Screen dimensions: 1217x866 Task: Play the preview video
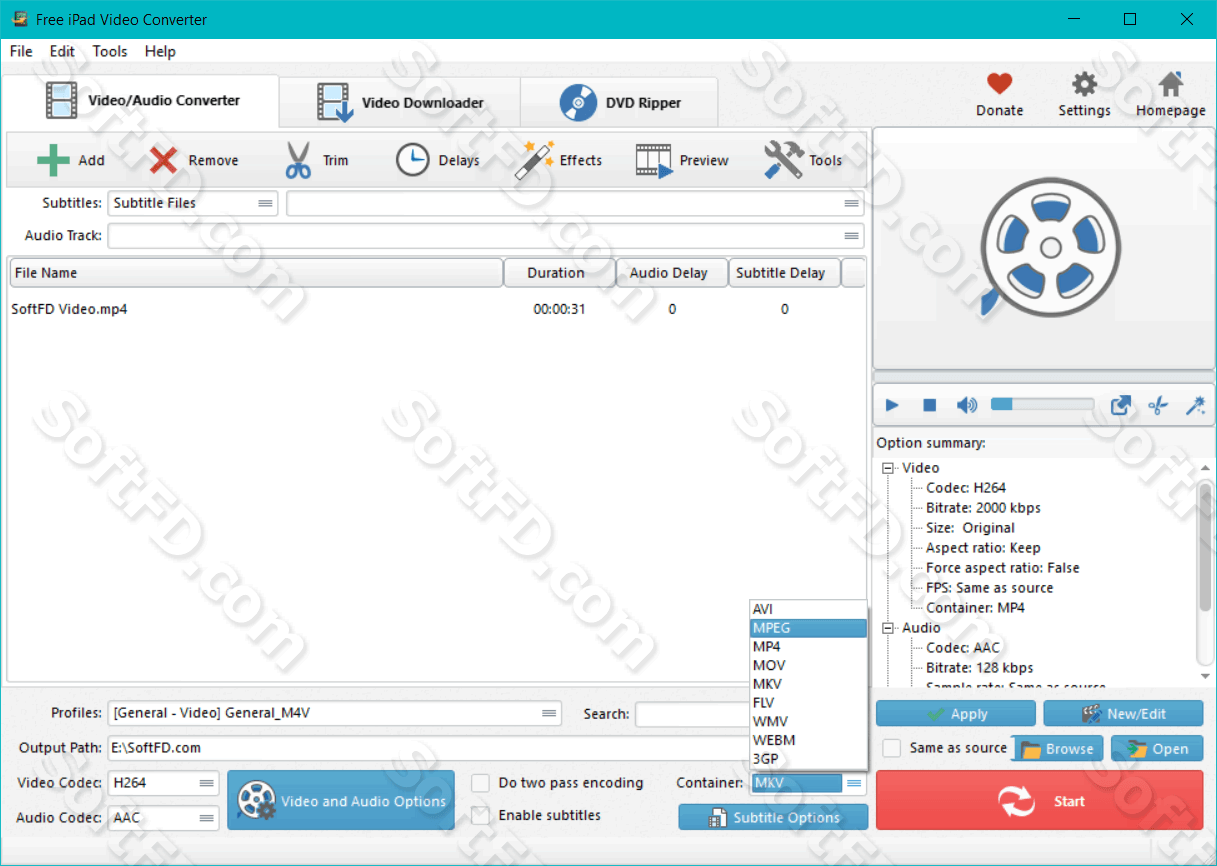tap(892, 405)
